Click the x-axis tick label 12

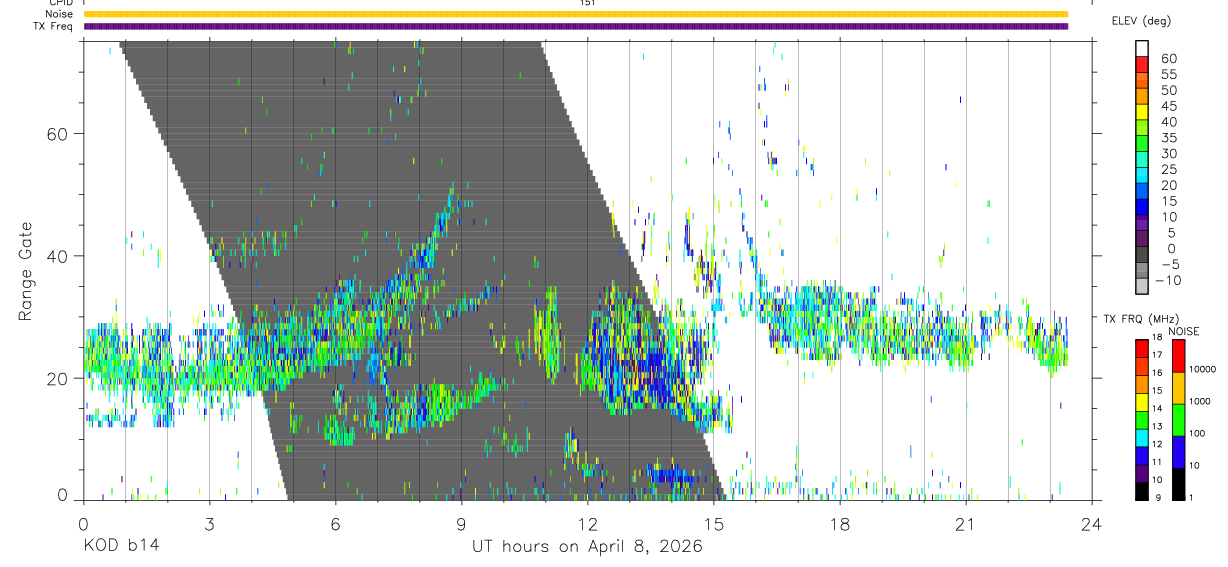[587, 524]
